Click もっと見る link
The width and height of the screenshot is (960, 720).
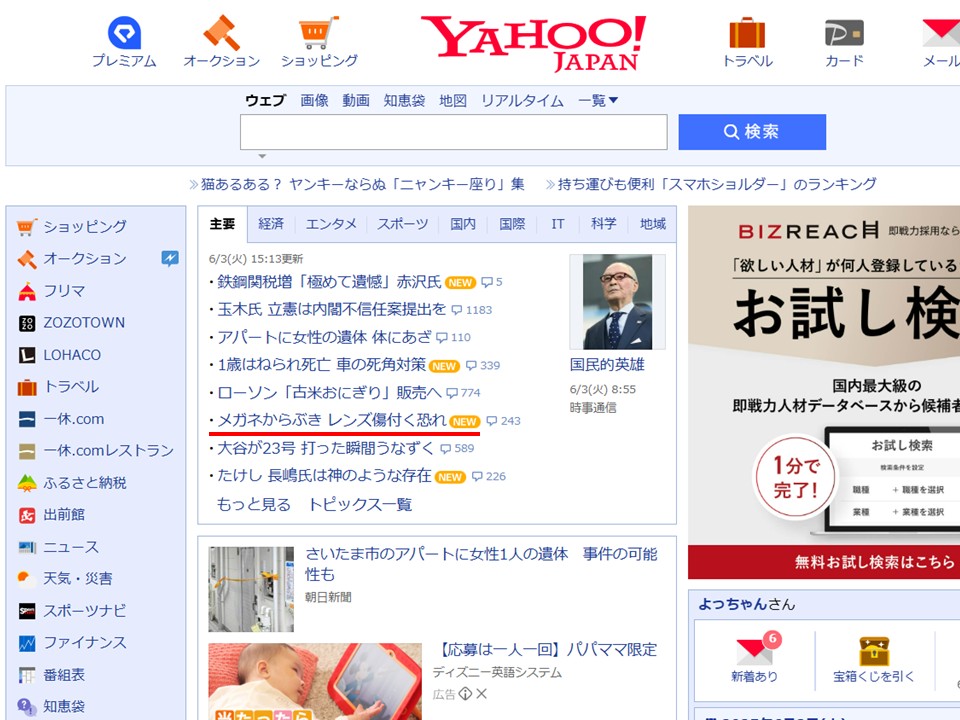(253, 504)
